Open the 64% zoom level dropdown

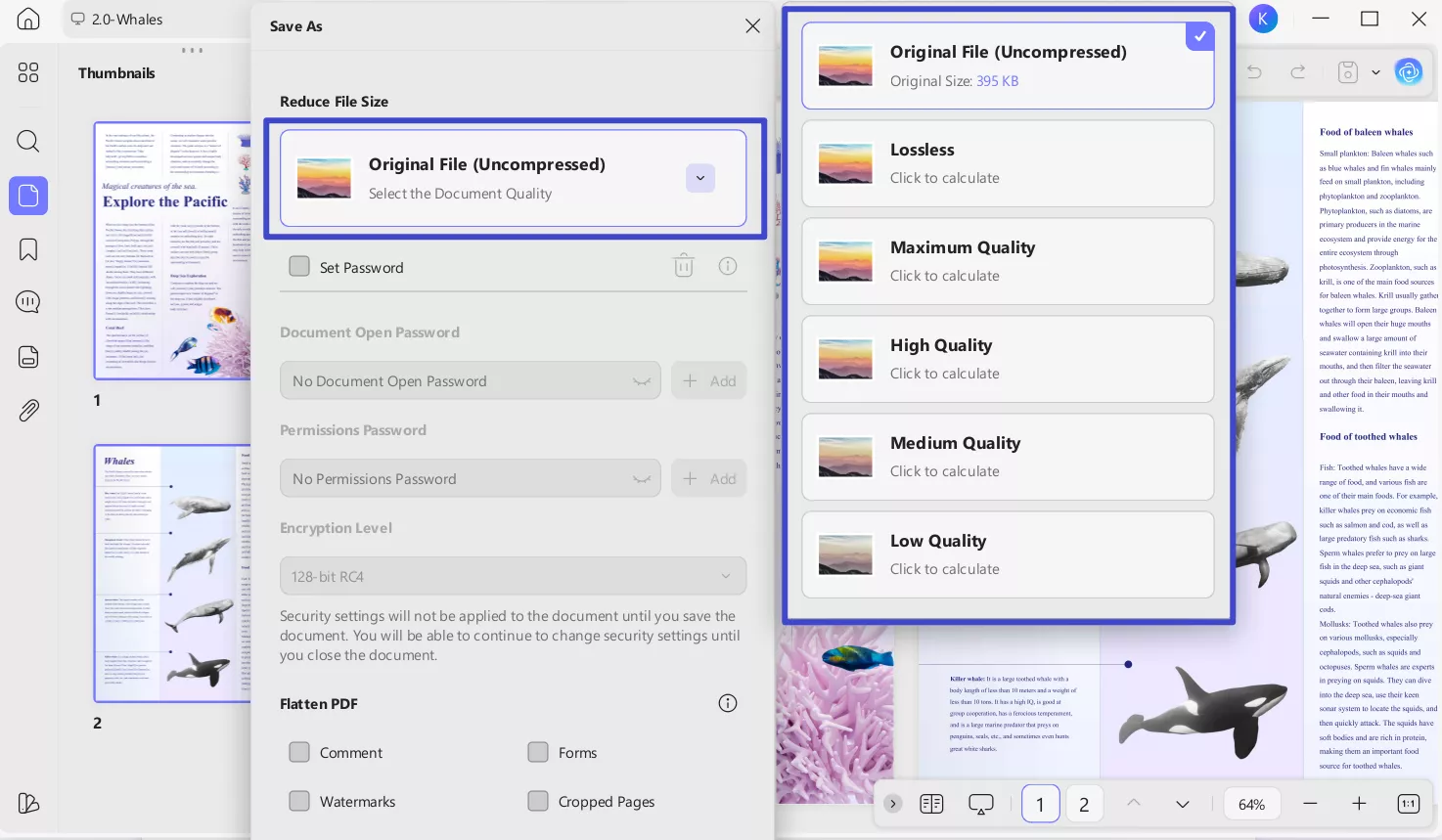pos(1252,804)
